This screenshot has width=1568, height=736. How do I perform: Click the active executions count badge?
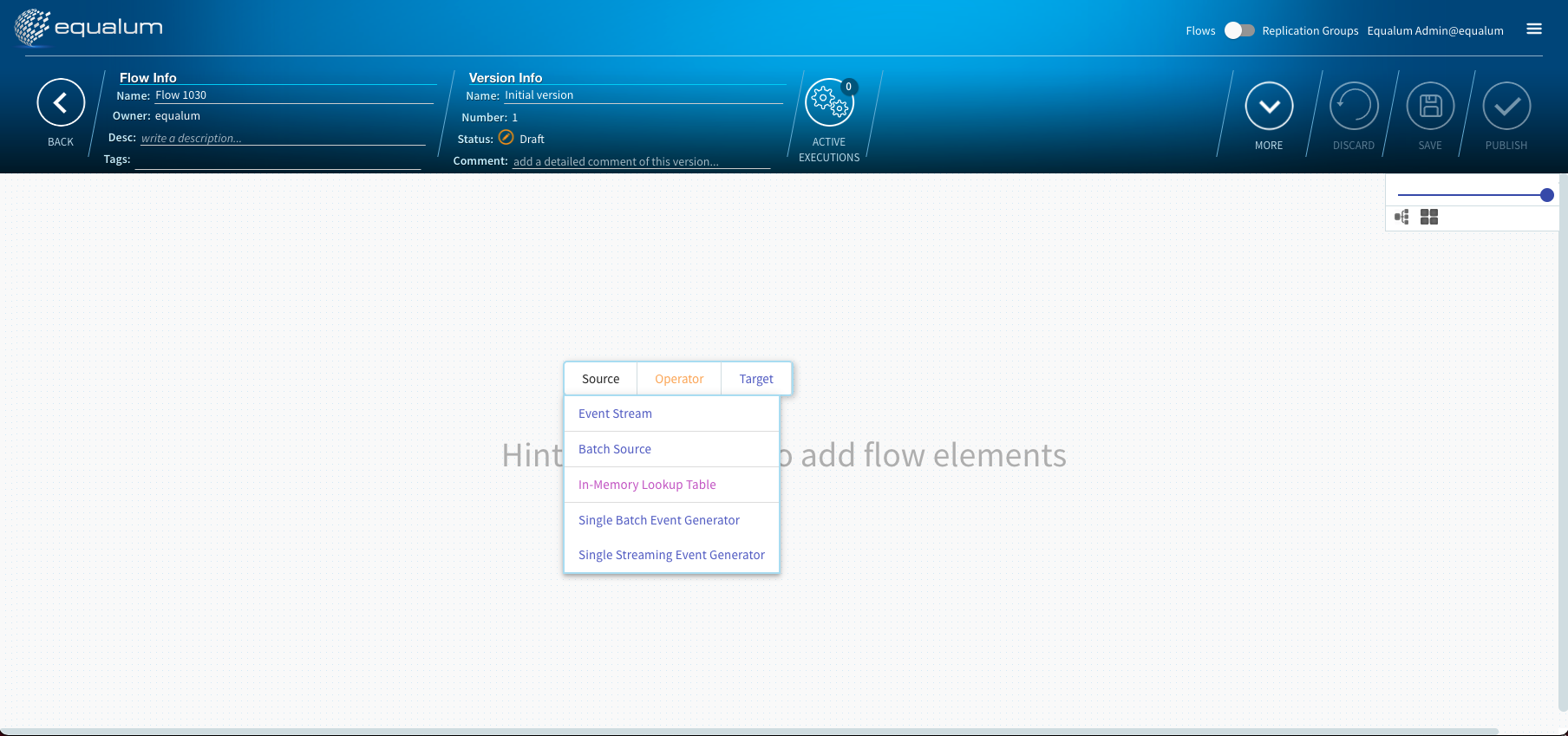(849, 87)
